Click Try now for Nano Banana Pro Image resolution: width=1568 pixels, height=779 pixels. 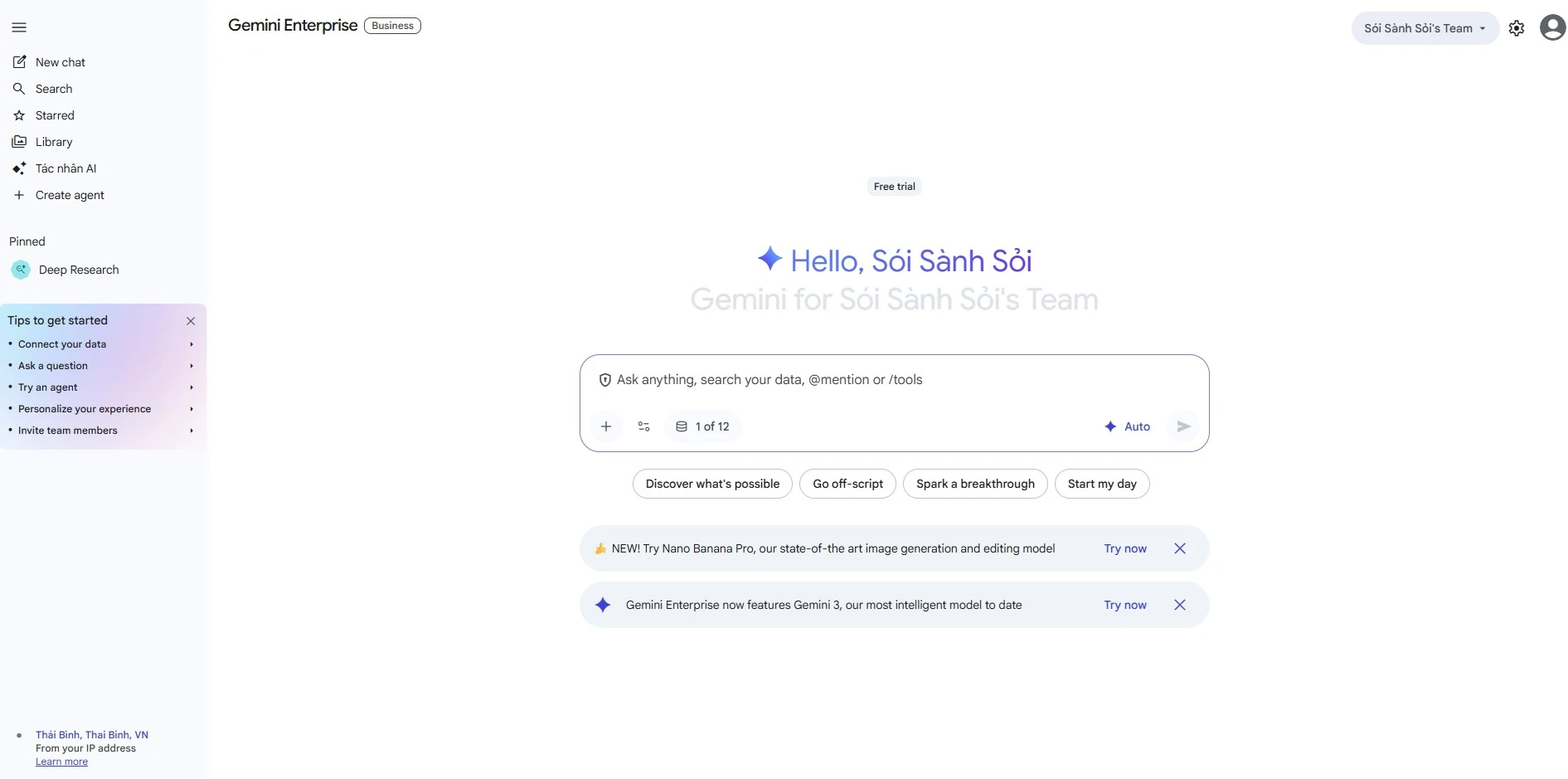pos(1124,548)
